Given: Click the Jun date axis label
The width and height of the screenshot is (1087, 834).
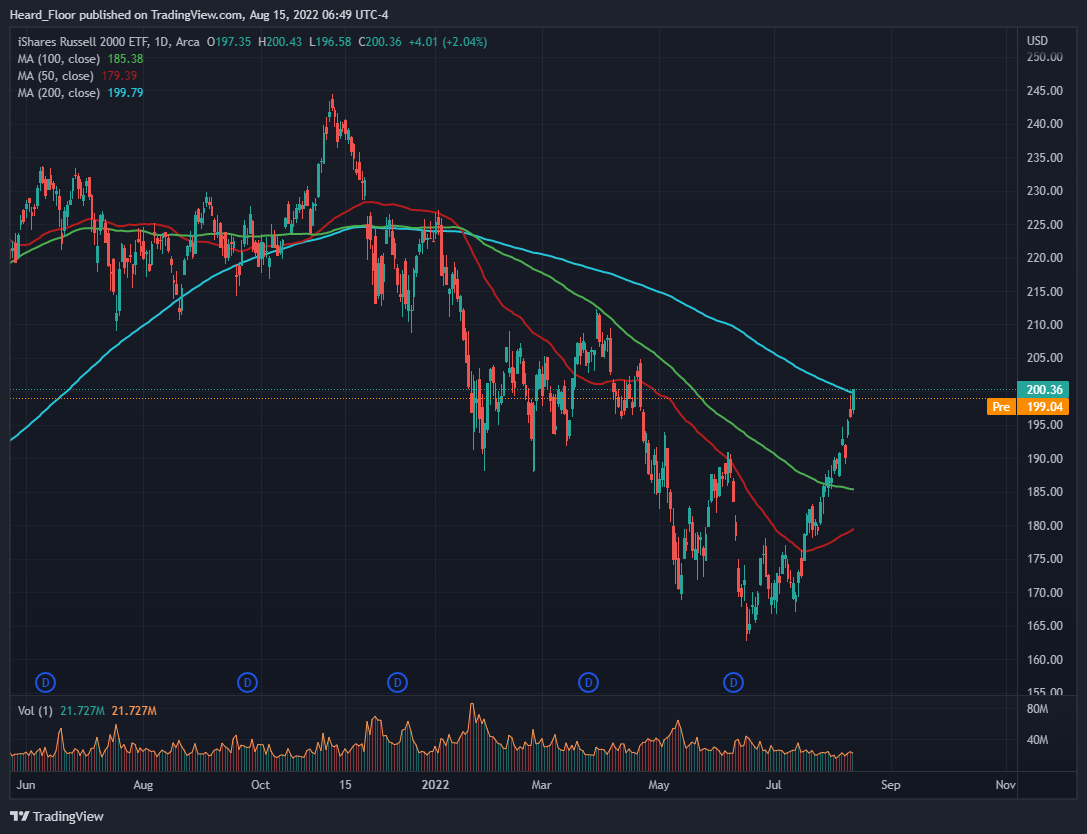Looking at the screenshot, I should click(x=26, y=785).
